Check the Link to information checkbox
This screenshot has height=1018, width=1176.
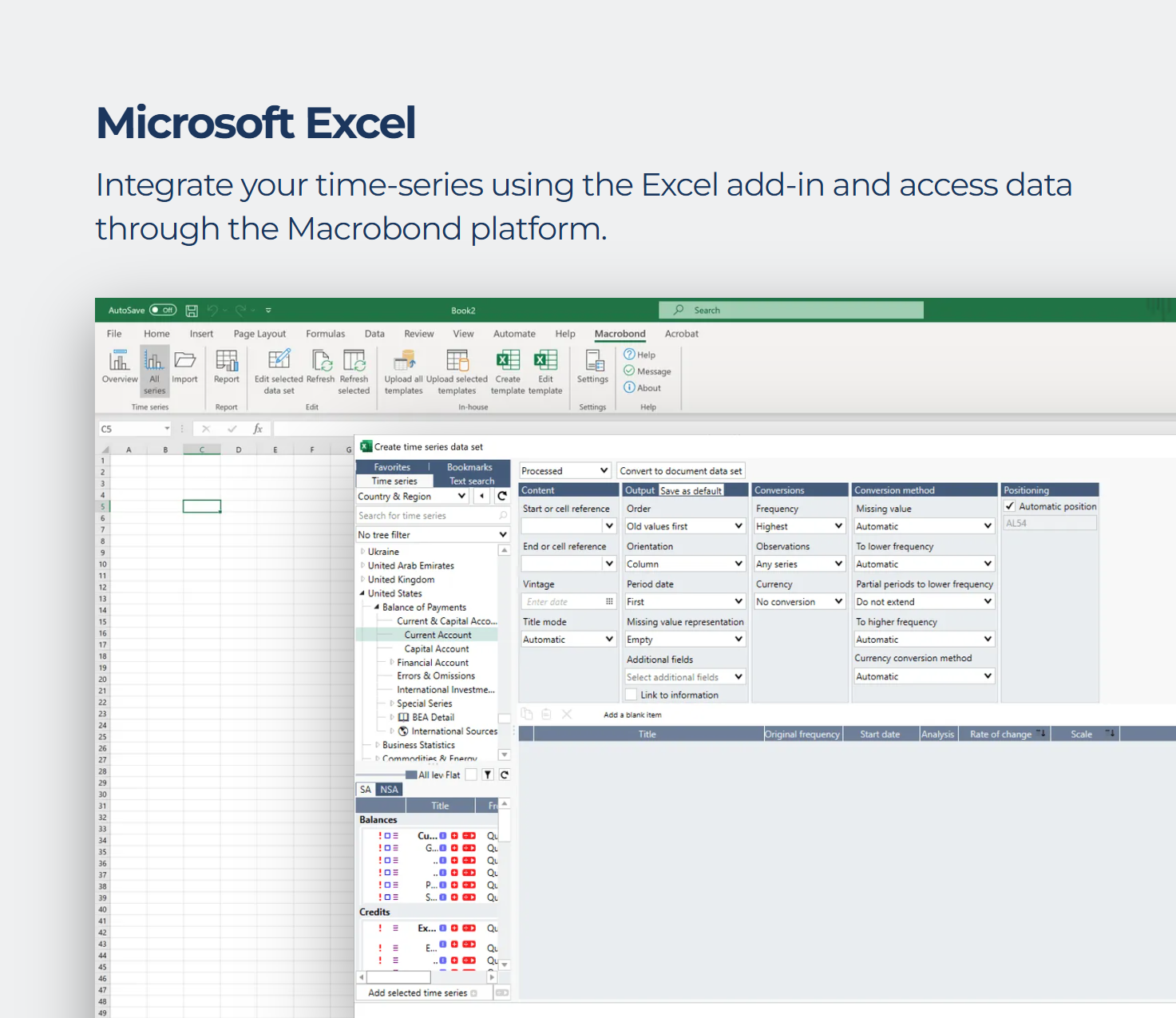click(632, 695)
